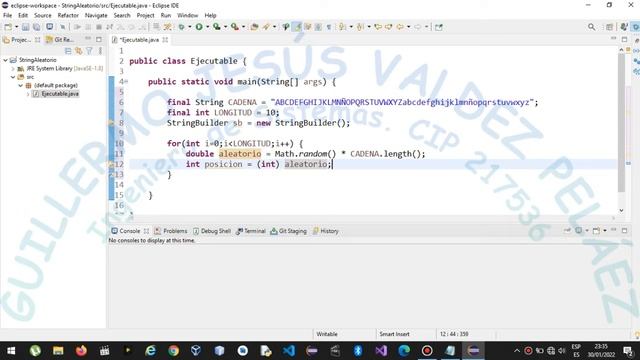This screenshot has height=360, width=640.
Task: Click the Open Perspective icon
Action: click(x=609, y=27)
